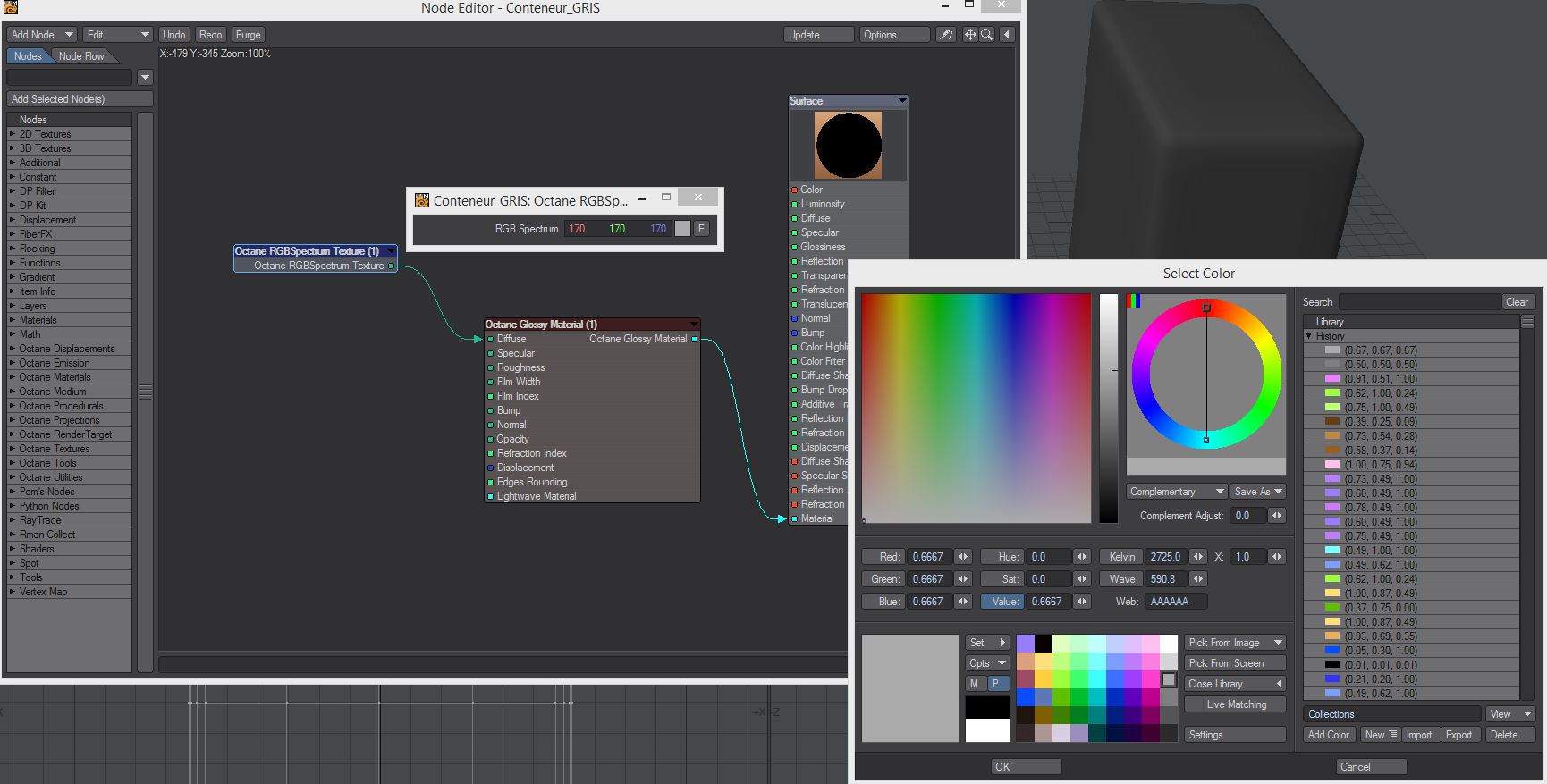This screenshot has height=784, width=1547.
Task: Open the Set submenu button
Action: [x=987, y=643]
